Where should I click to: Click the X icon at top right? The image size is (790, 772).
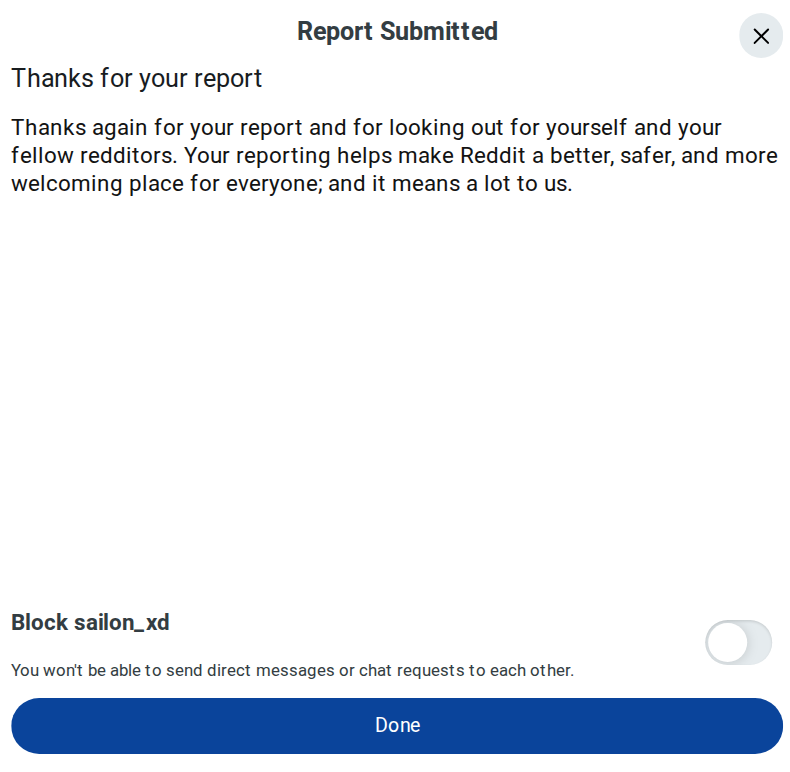[761, 36]
